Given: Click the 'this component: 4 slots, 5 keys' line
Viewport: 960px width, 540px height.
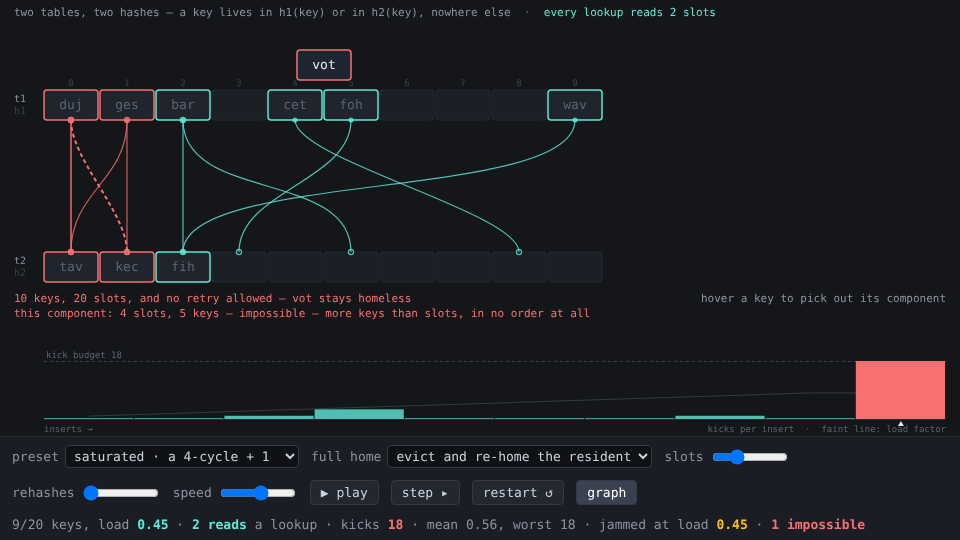Looking at the screenshot, I should [x=301, y=313].
